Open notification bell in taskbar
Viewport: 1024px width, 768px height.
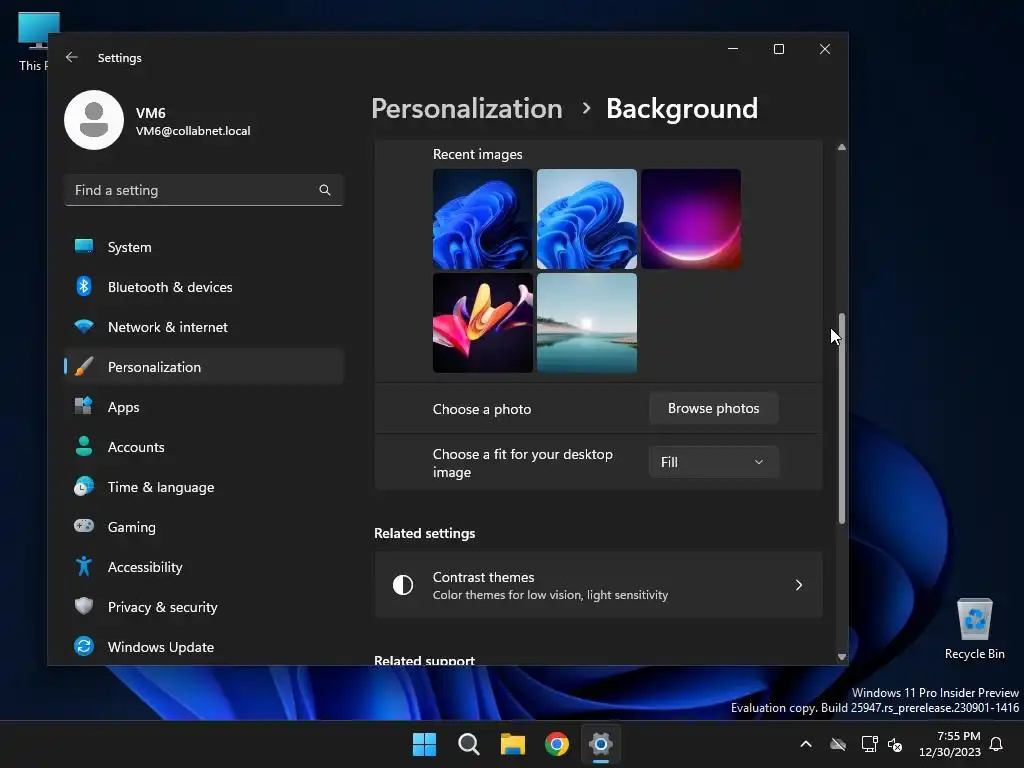pos(996,744)
